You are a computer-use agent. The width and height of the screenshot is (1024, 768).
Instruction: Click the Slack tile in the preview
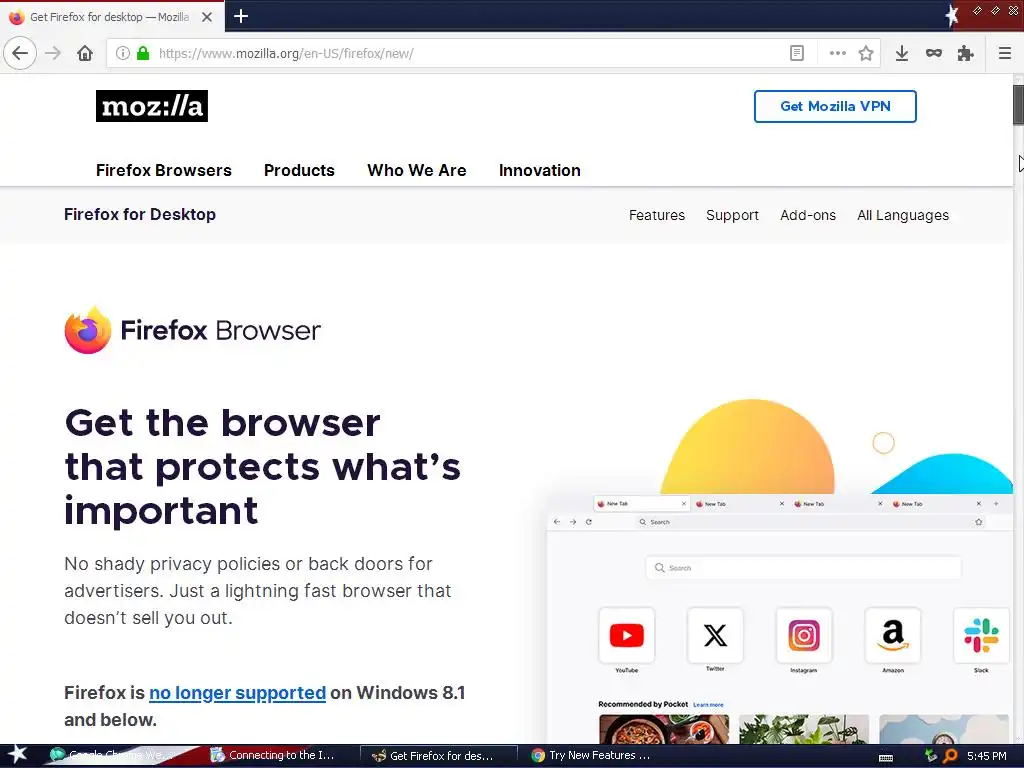click(x=981, y=635)
